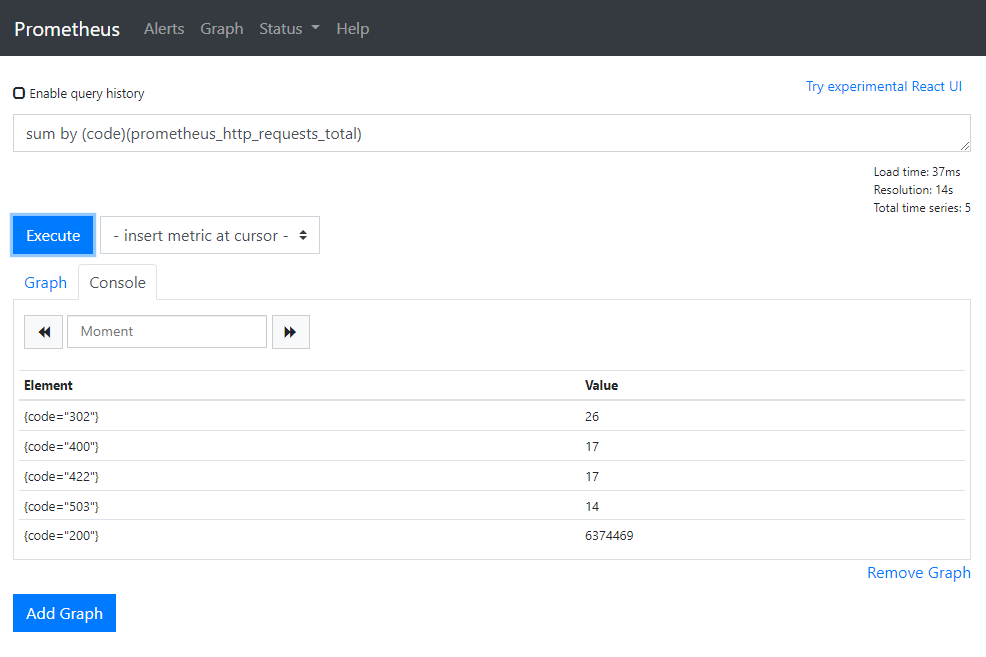Screen dimensions: 986x657
Task: Expand the insert metric at cursor dropdown
Action: click(x=210, y=235)
